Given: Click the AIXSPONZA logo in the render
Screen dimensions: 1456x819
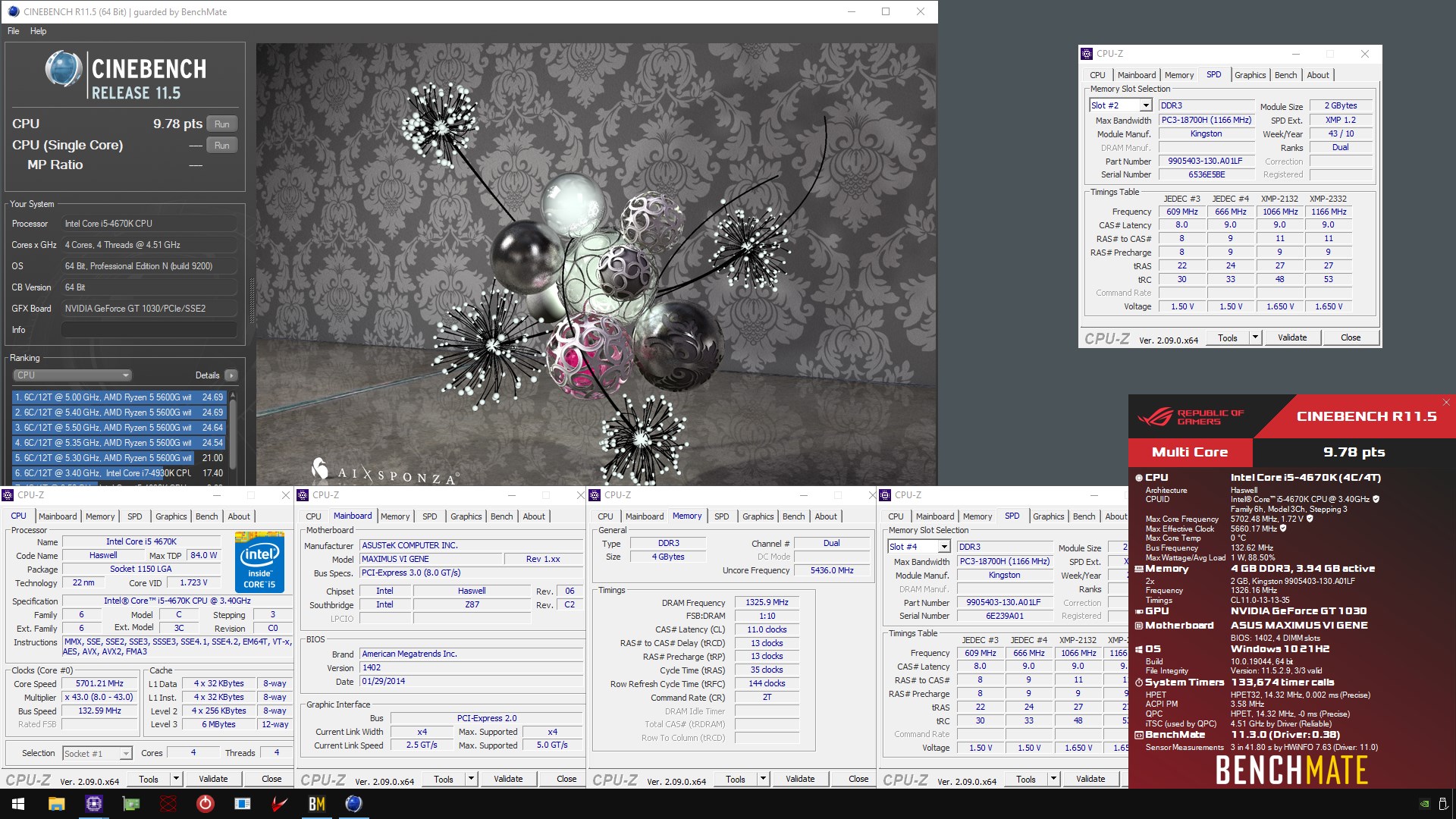Looking at the screenshot, I should point(384,472).
